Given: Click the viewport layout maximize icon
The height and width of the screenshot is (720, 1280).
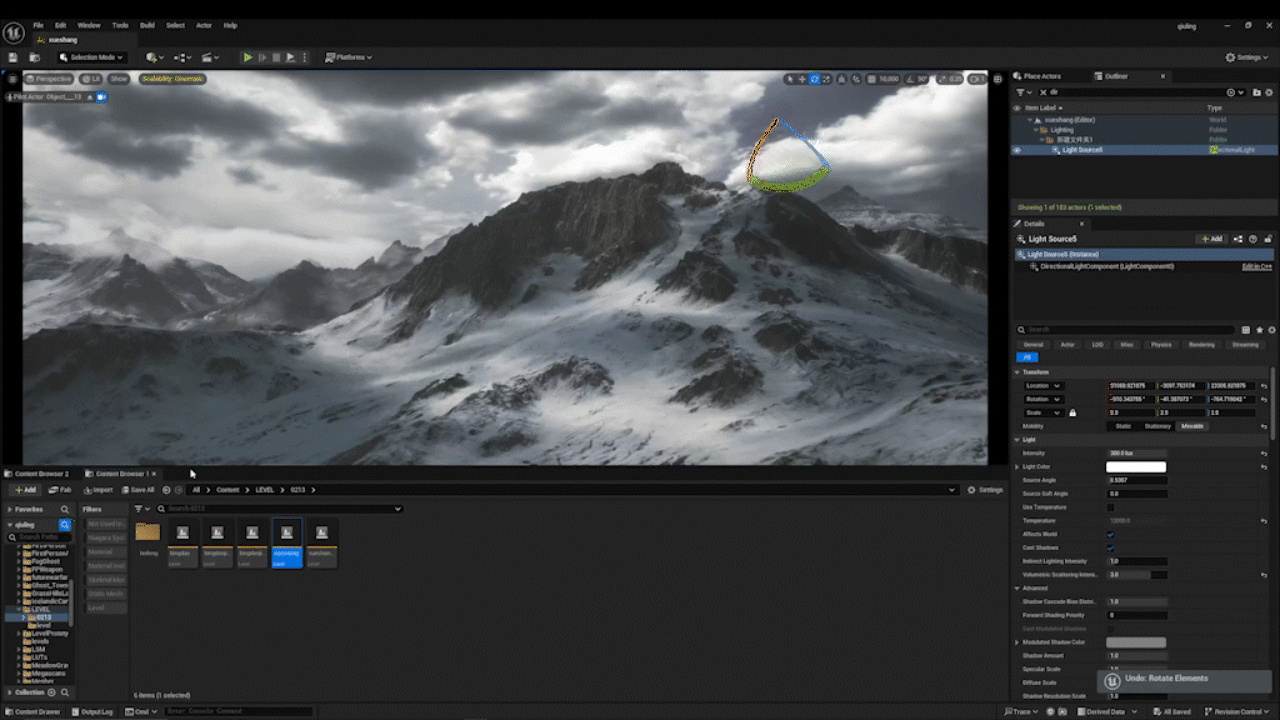Looking at the screenshot, I should click(997, 79).
